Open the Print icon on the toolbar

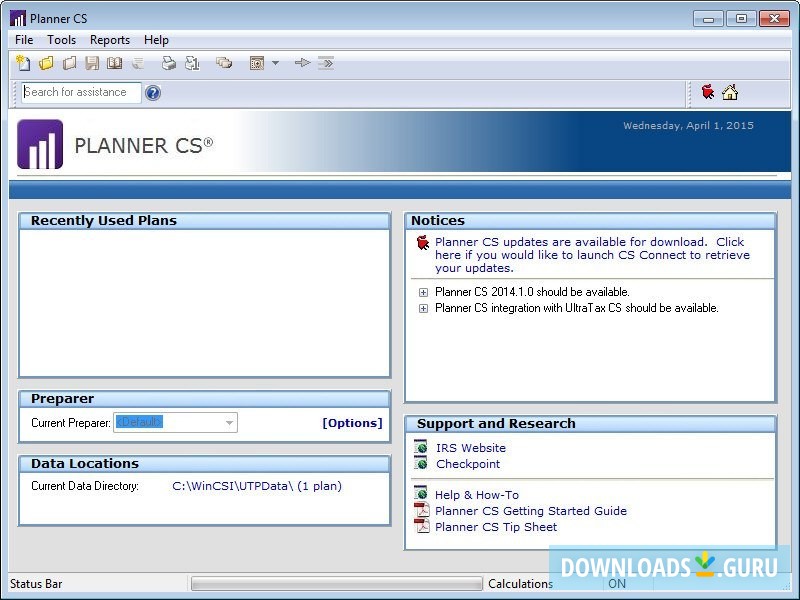(168, 63)
